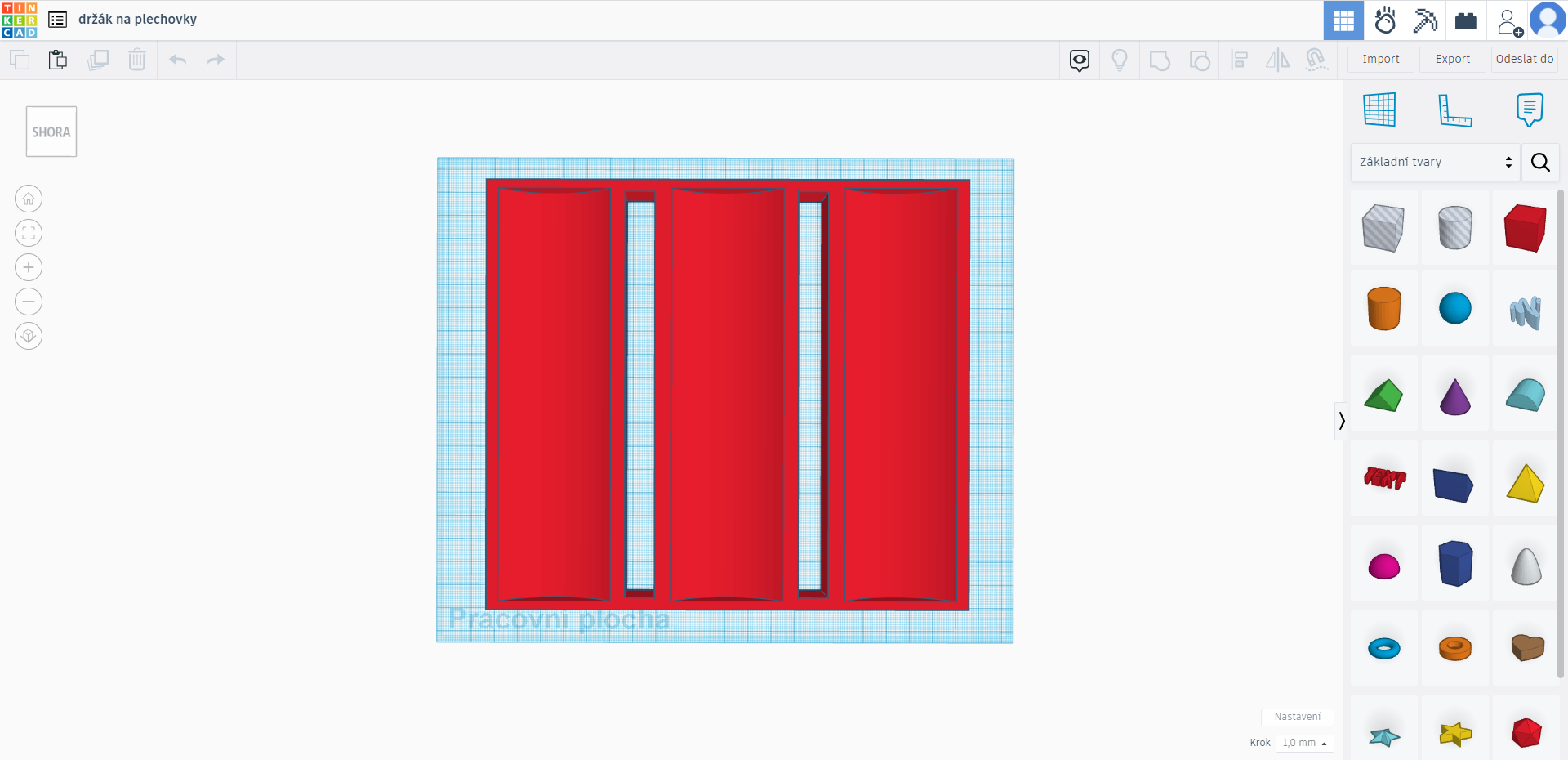Open the Bricks mode
This screenshot has height=760, width=1568.
(x=1466, y=20)
